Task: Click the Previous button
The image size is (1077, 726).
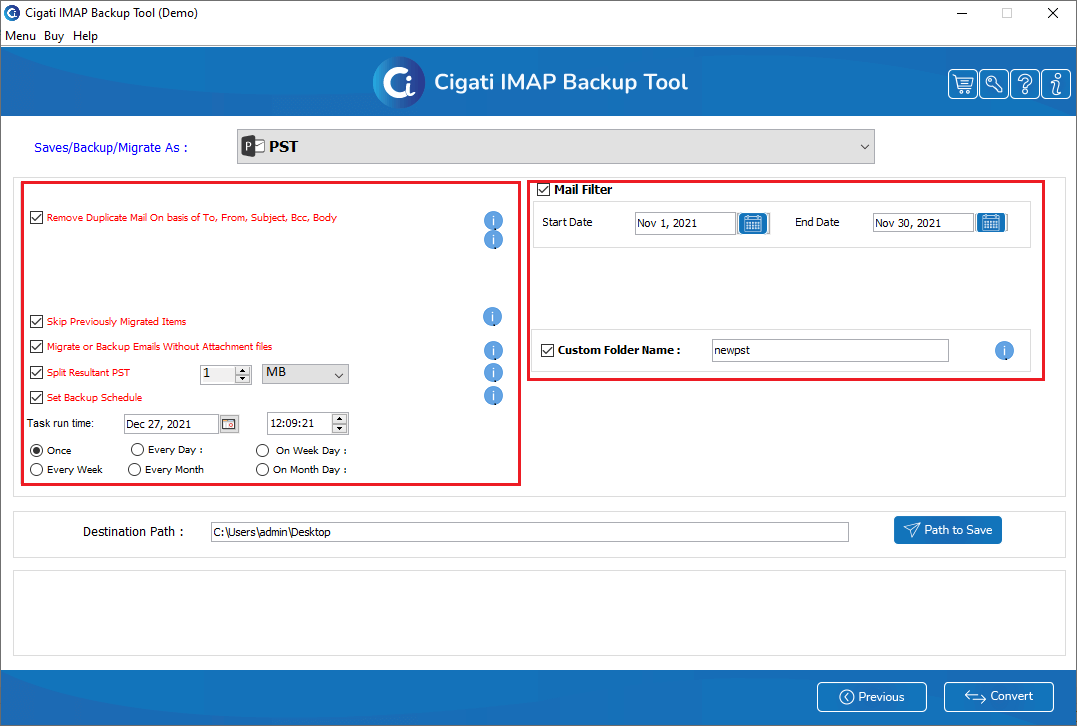Action: pyautogui.click(x=872, y=697)
